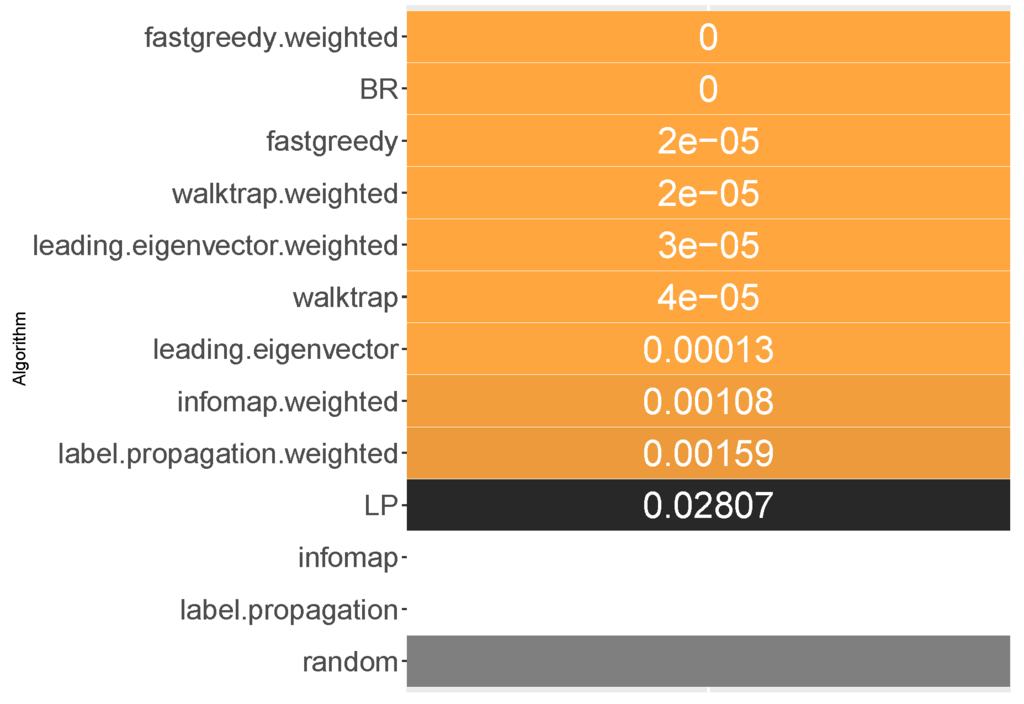Click the leading.eigenvector.weighted label
1024x704 pixels.
pos(215,246)
